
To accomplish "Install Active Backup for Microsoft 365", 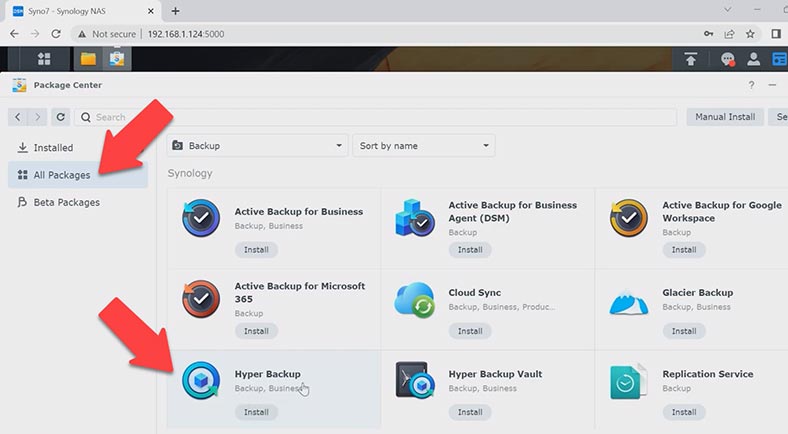I will 256,331.
